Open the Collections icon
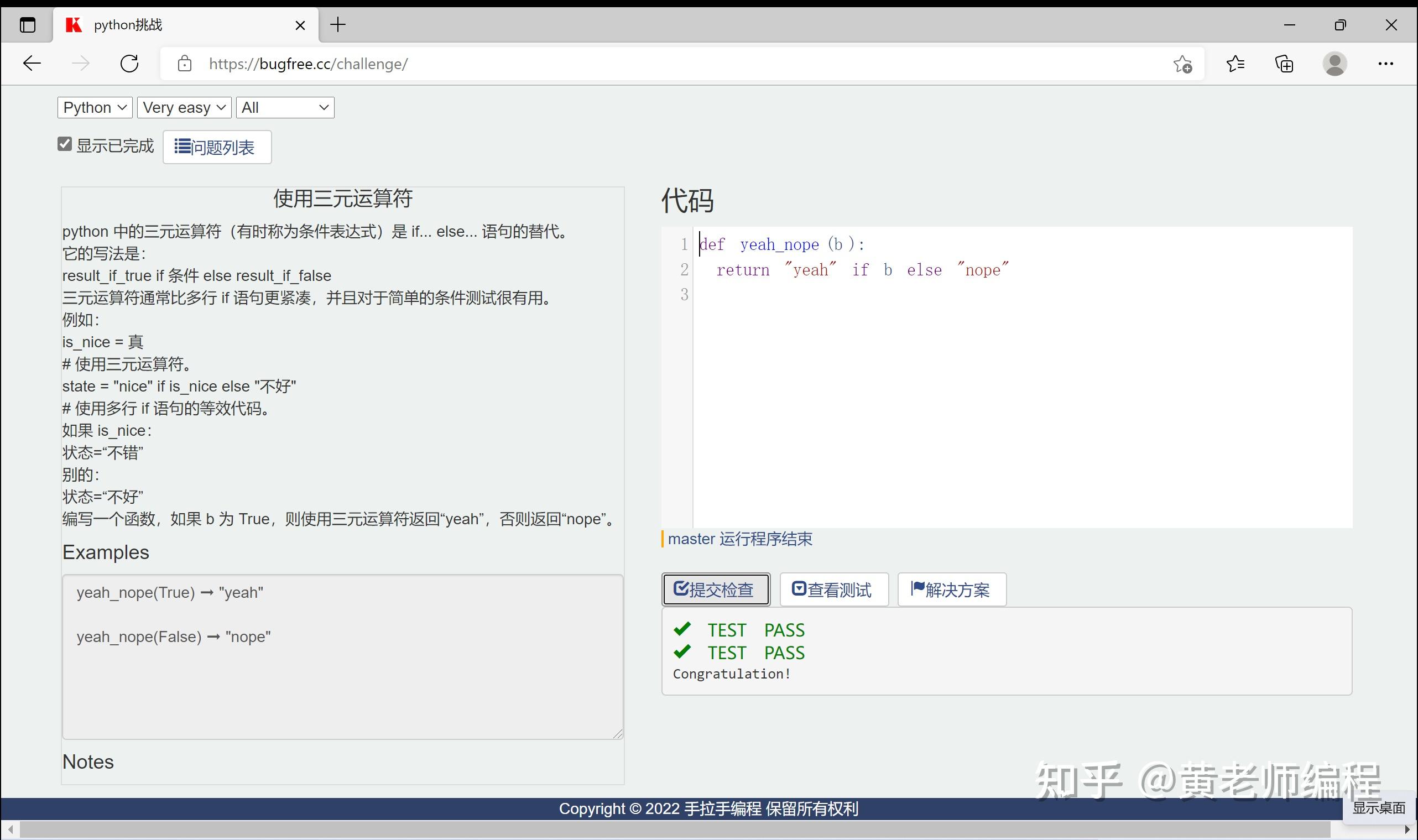The image size is (1418, 840). [1284, 64]
